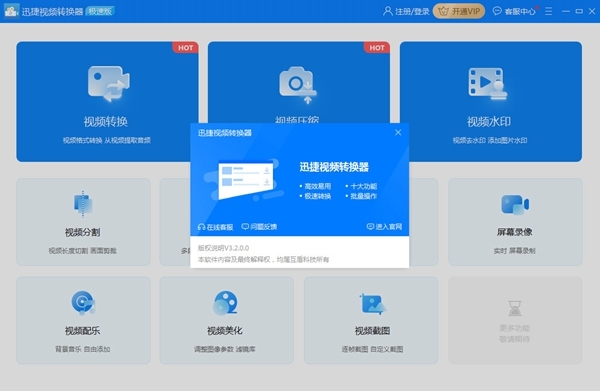Click the 更多功能 hourglass placeholder icon
600x391 pixels.
tap(515, 308)
